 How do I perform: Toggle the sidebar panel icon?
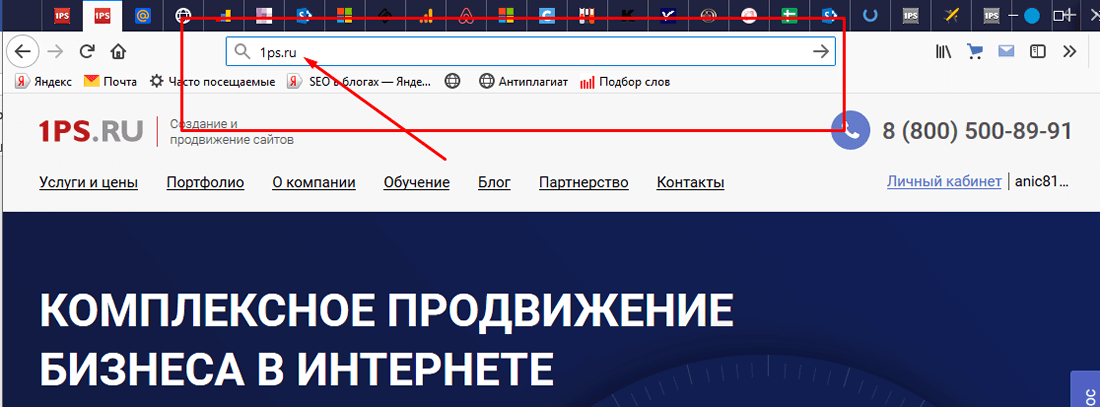1038,51
